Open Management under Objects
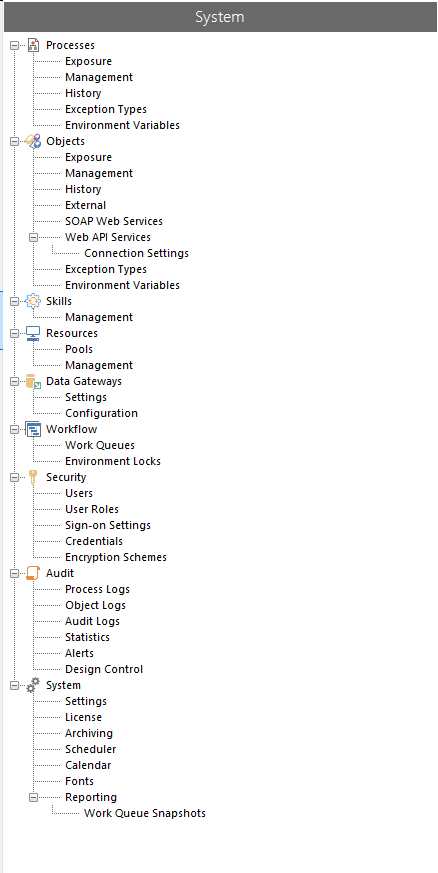438x873 pixels. [99, 173]
